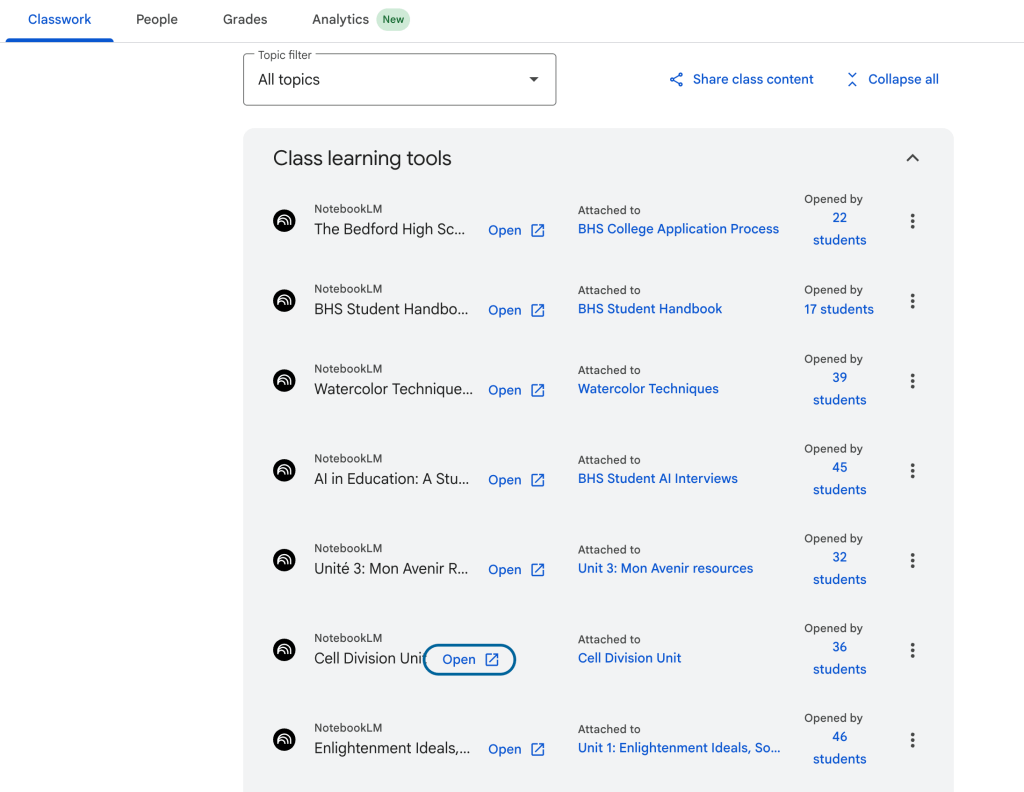1024x792 pixels.
Task: Click the Unit 3: Mon Avenir resources link
Action: [665, 568]
